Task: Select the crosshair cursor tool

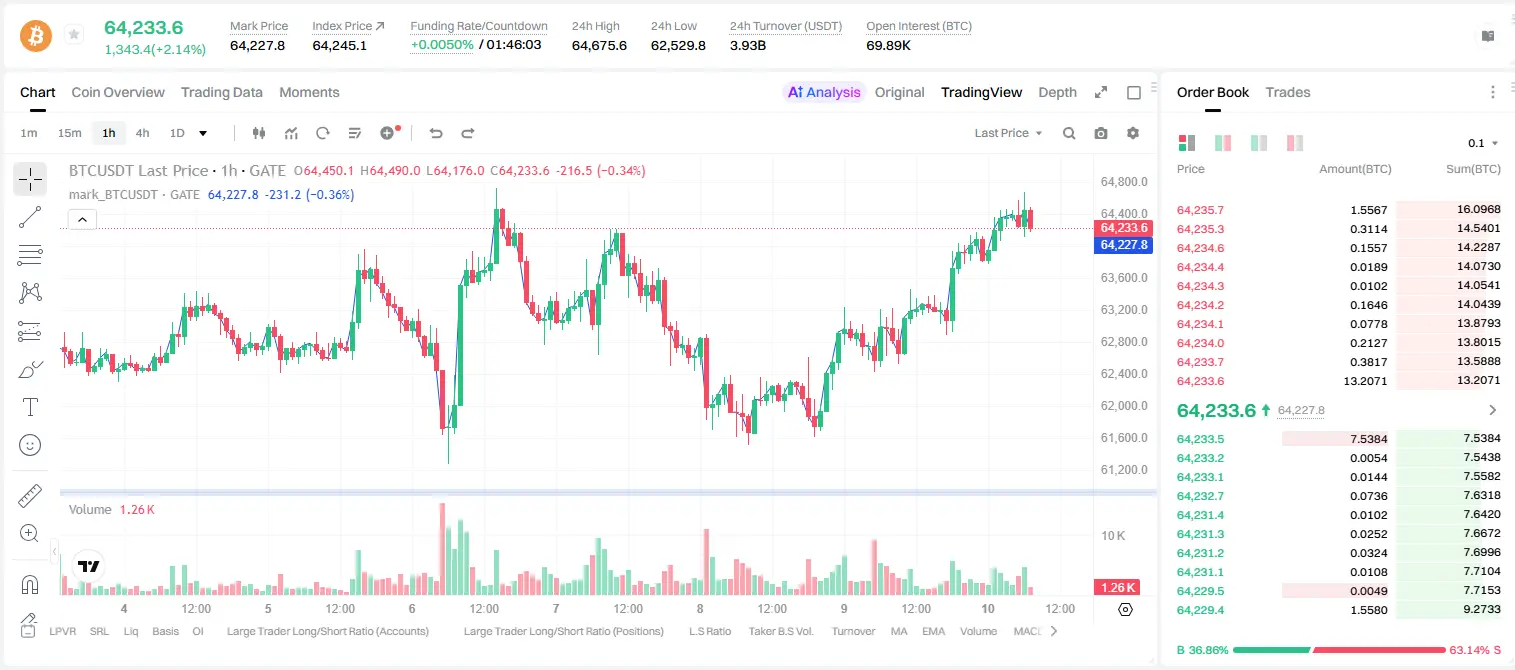Action: point(30,179)
